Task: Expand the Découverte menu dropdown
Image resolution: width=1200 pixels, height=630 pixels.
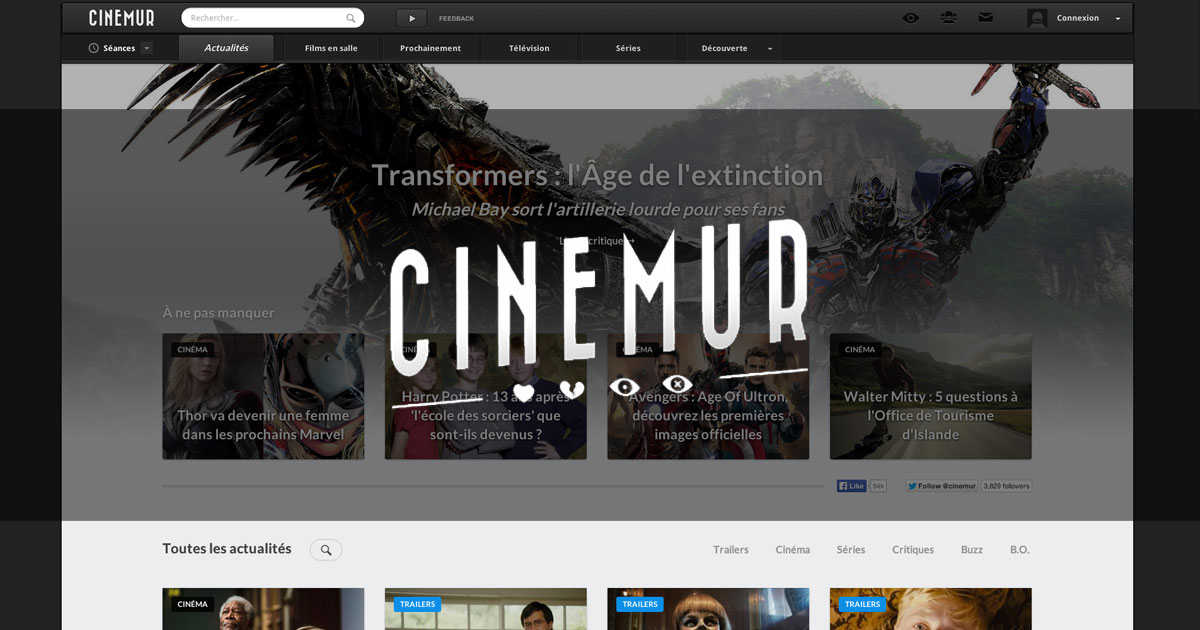Action: 769,48
